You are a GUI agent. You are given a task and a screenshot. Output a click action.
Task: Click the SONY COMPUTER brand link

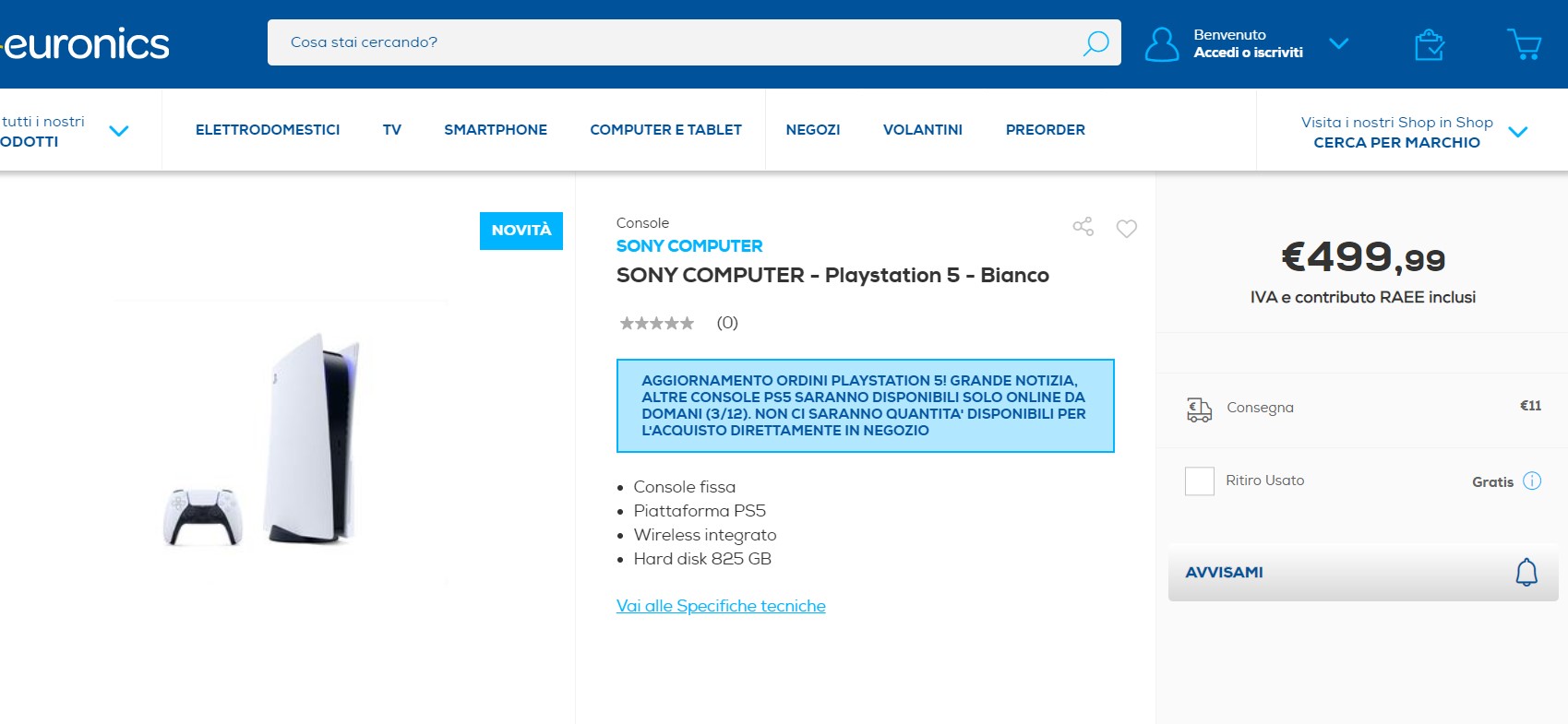pyautogui.click(x=689, y=246)
